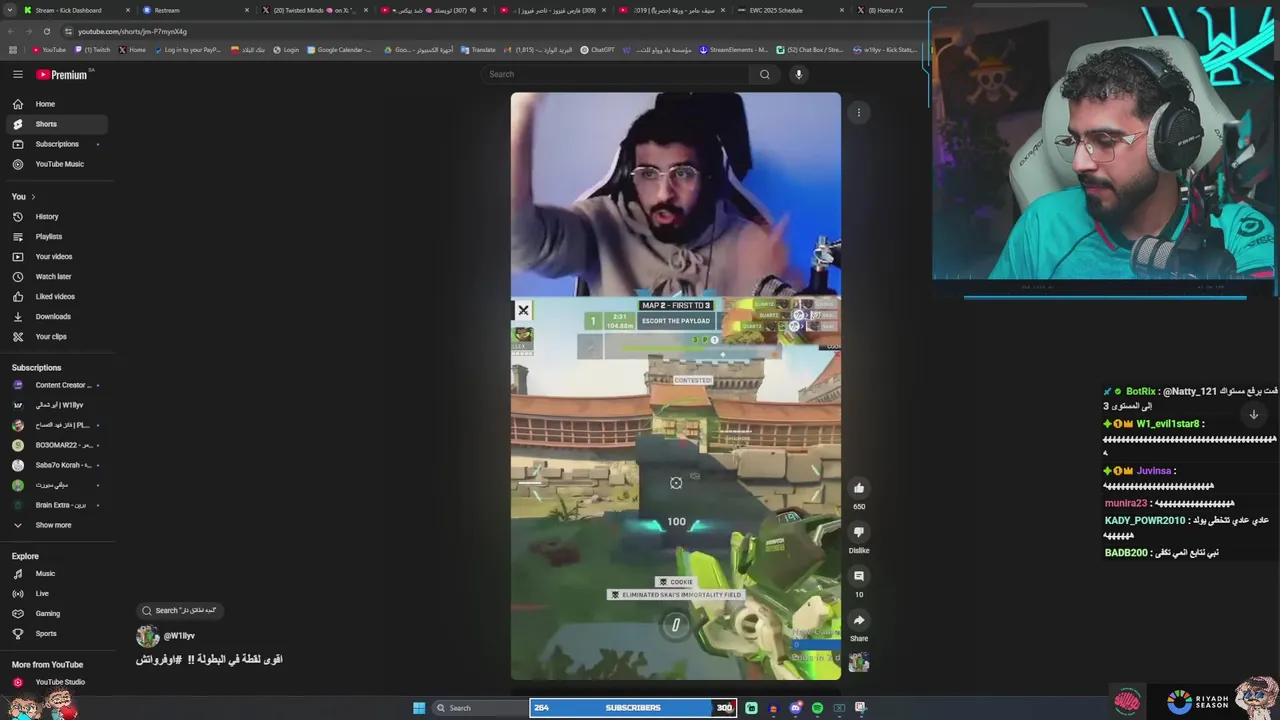Open the StreamElements bookmark
This screenshot has height=720, width=1280.
point(733,50)
